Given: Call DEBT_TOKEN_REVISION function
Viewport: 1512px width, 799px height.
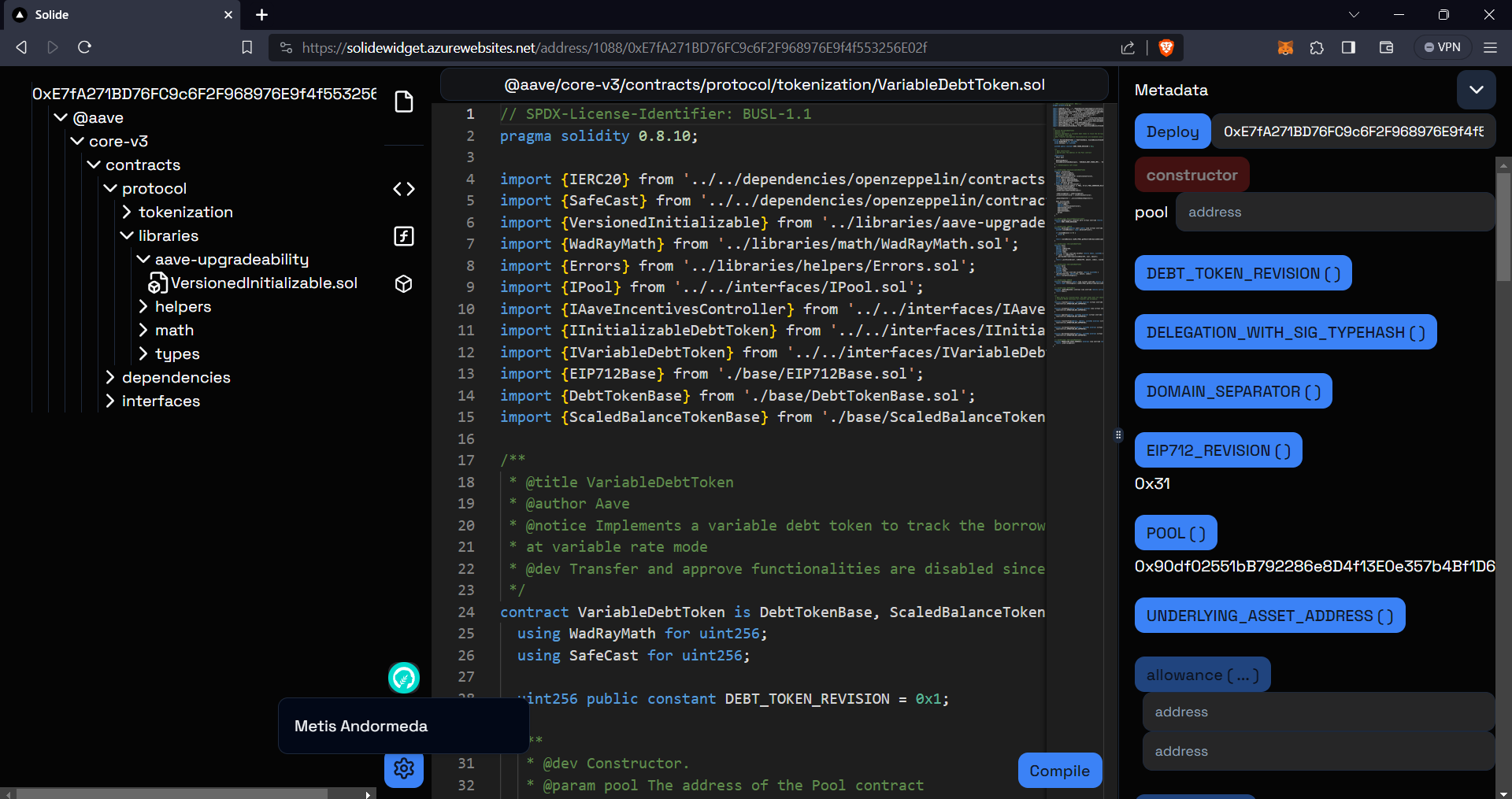Looking at the screenshot, I should click(x=1243, y=273).
